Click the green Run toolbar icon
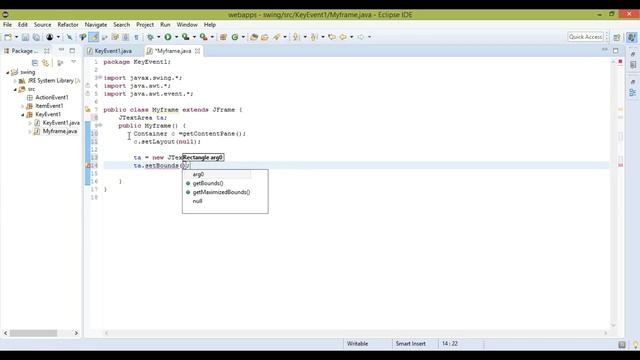This screenshot has height=360, width=640. click(x=168, y=37)
